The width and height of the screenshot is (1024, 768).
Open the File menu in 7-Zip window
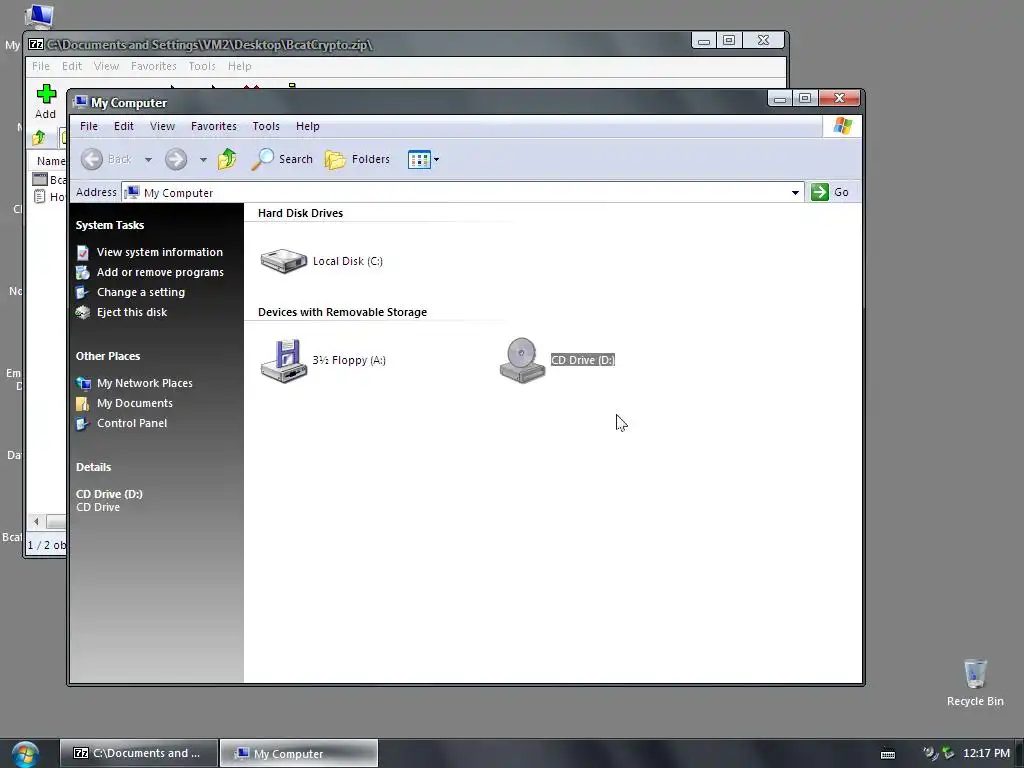(40, 66)
